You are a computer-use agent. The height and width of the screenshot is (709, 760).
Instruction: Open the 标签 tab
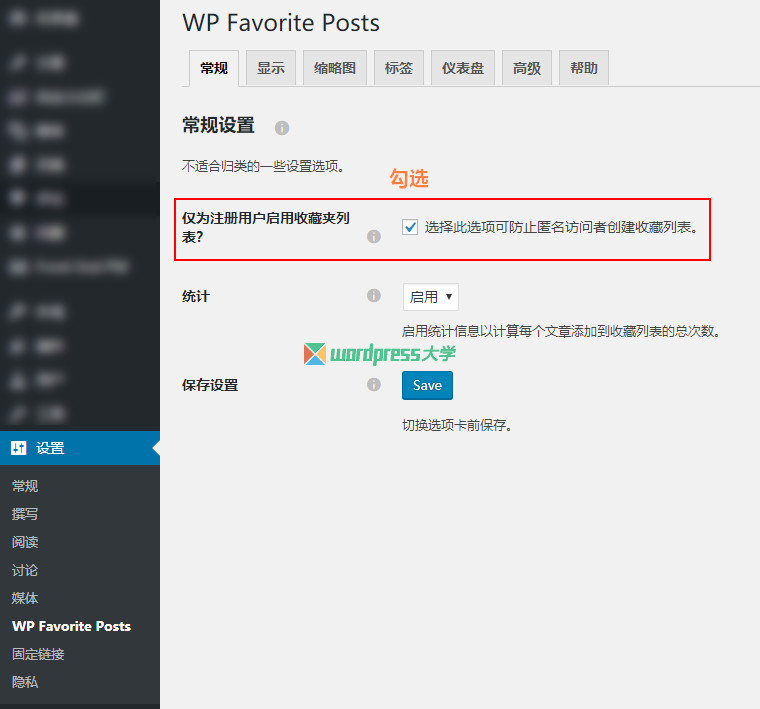399,68
